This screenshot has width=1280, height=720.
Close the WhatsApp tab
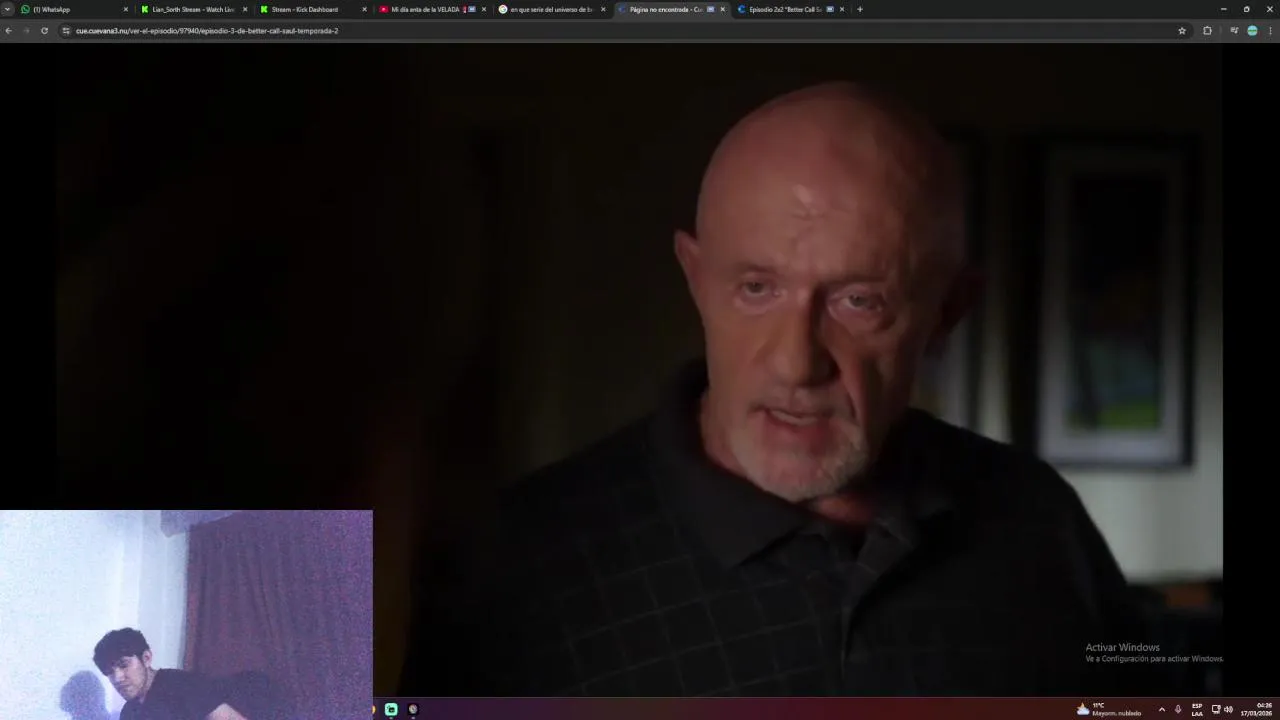click(x=126, y=9)
